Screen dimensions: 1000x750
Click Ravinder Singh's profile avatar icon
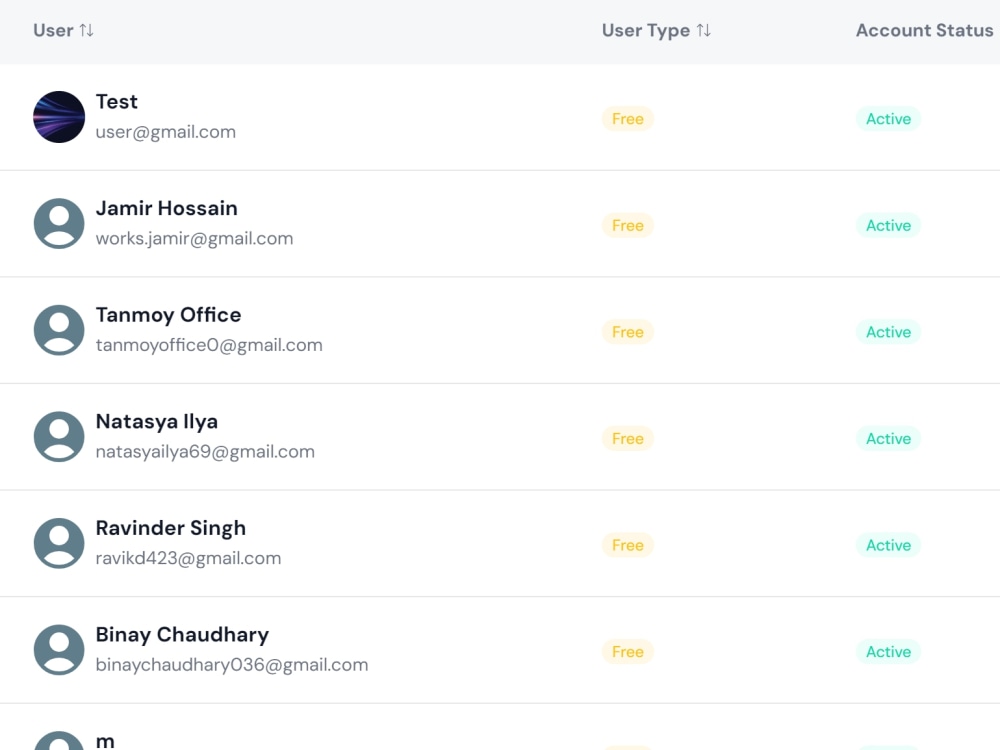coord(59,543)
